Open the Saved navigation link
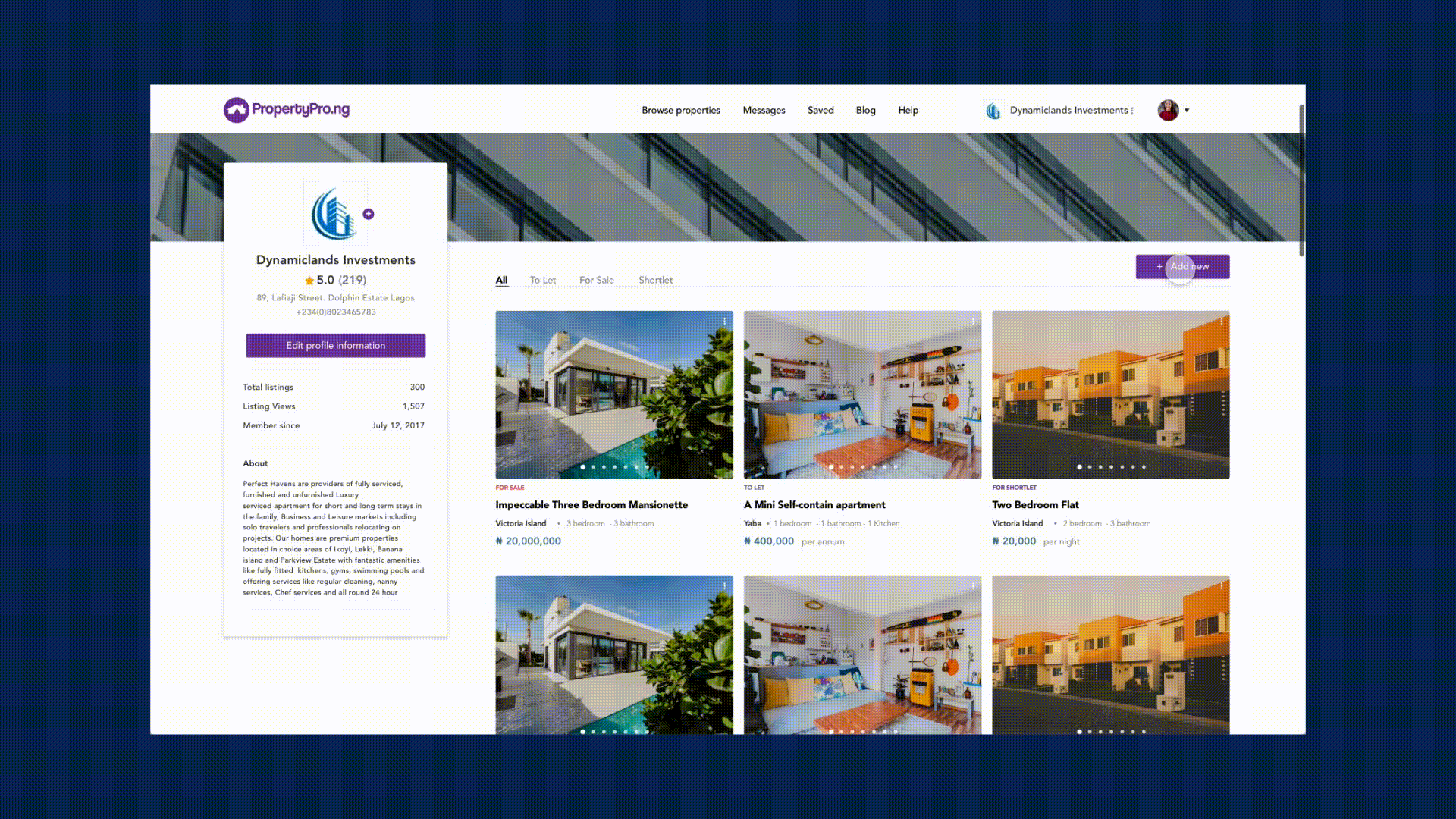1456x819 pixels. [821, 110]
